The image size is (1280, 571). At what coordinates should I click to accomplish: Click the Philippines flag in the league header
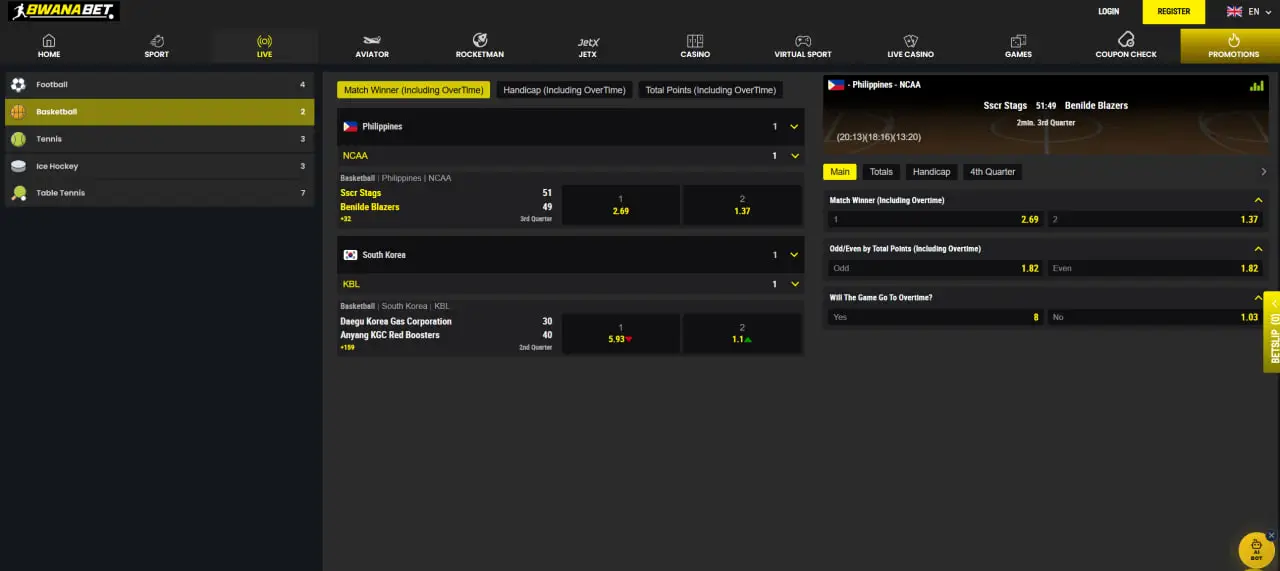click(350, 127)
